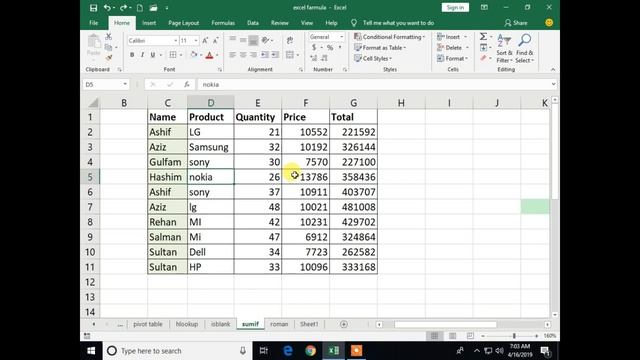Decrease font size with the smaller A icon
This screenshot has height=360, width=640.
pyautogui.click(x=216, y=40)
